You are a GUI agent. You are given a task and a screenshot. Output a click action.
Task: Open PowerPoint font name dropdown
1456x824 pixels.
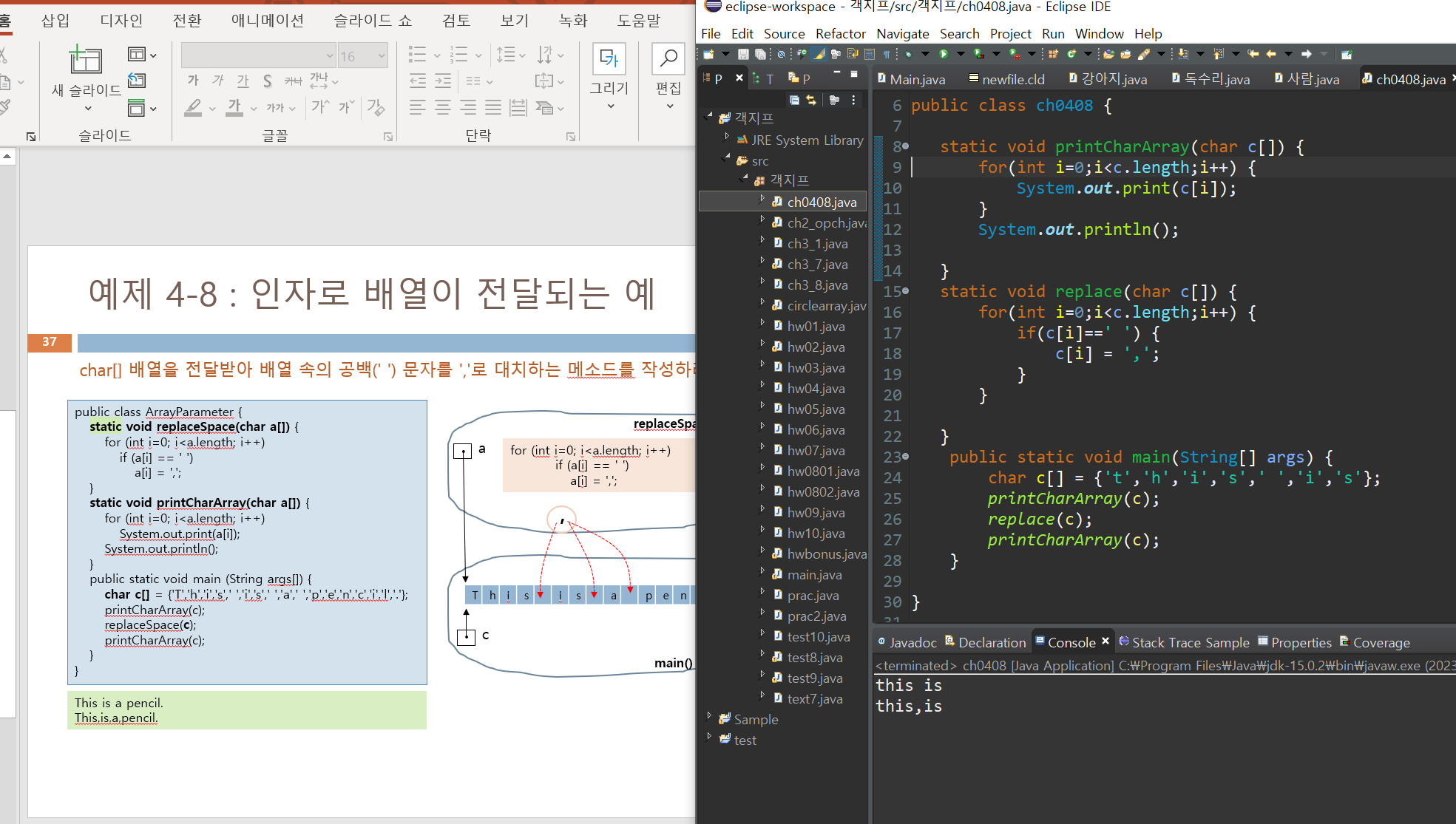point(330,55)
